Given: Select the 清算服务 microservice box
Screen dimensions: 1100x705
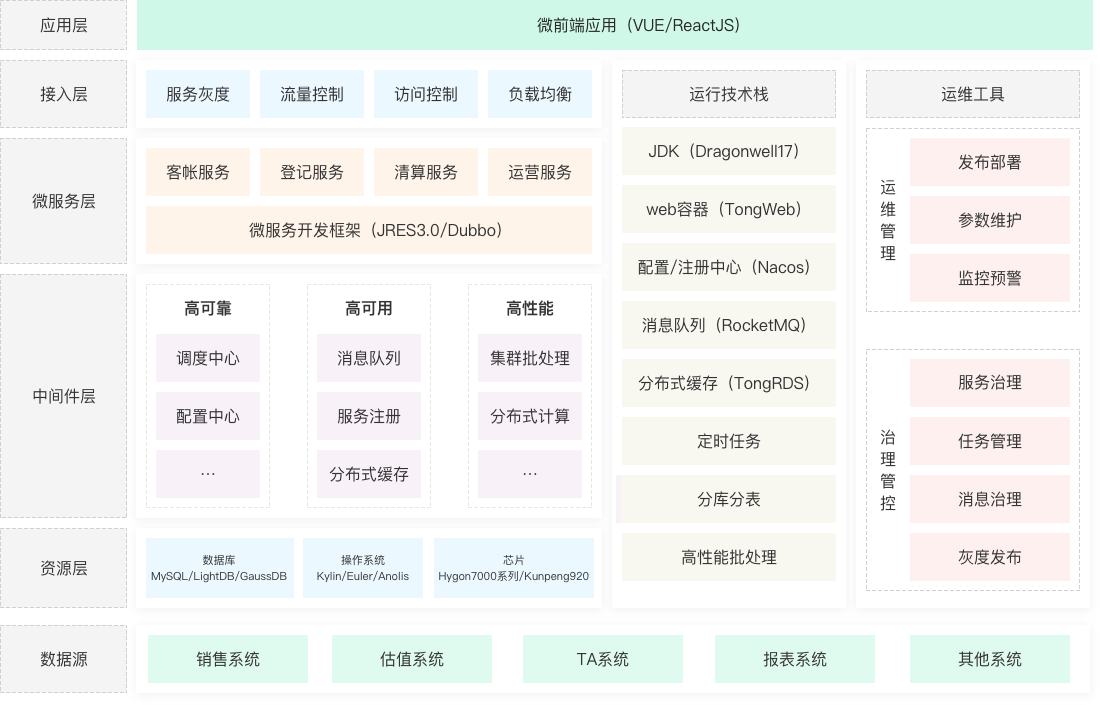Looking at the screenshot, I should pos(426,172).
